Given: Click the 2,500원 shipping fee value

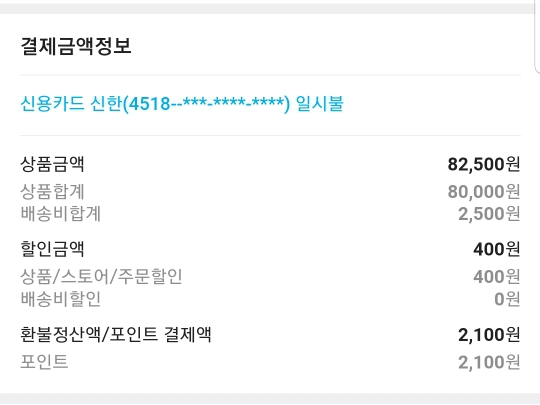Looking at the screenshot, I should pos(489,214).
